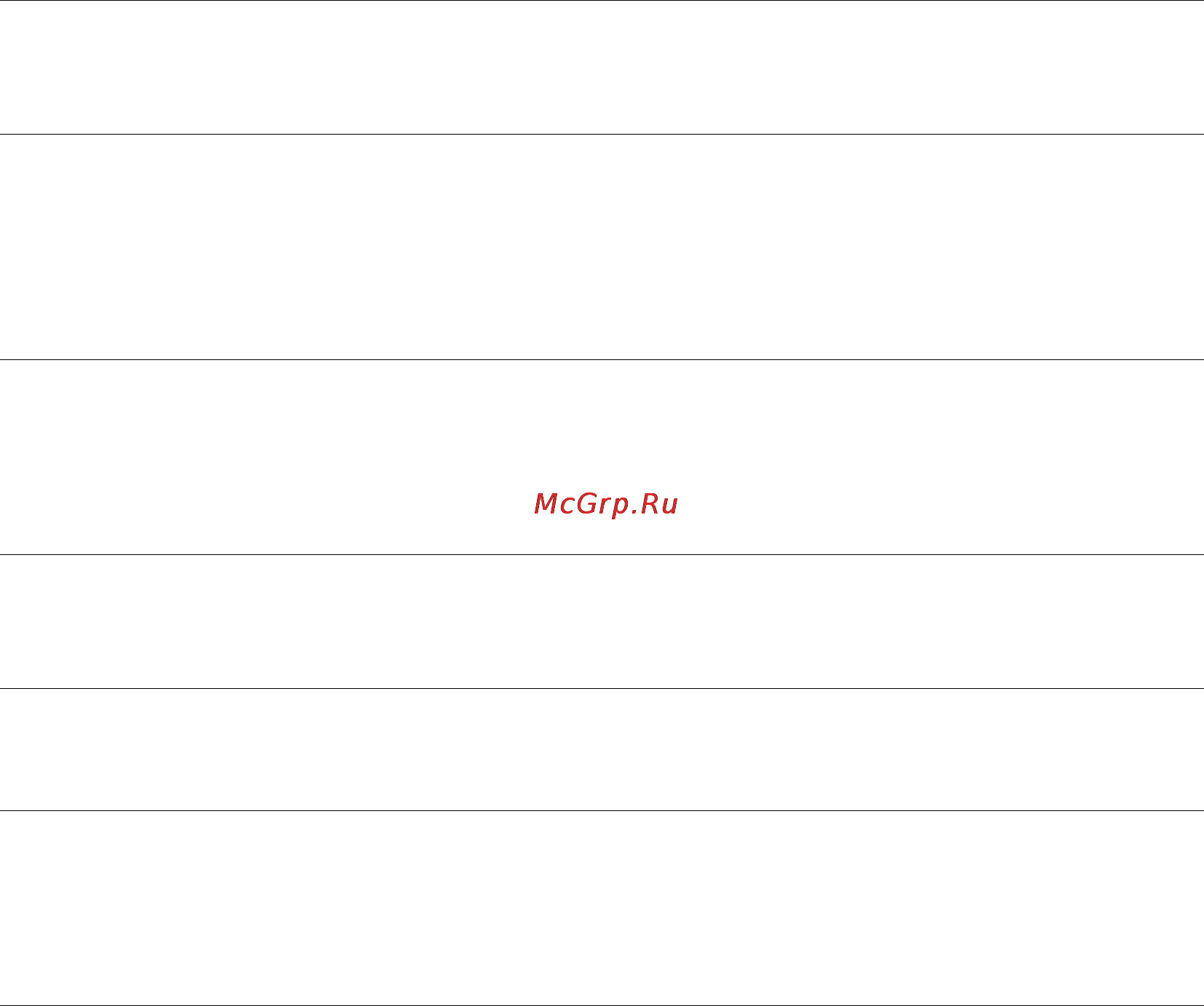The image size is (1204, 1006).
Task: Click the divider line directly below McGrp.Ru row
Action: [x=602, y=554]
